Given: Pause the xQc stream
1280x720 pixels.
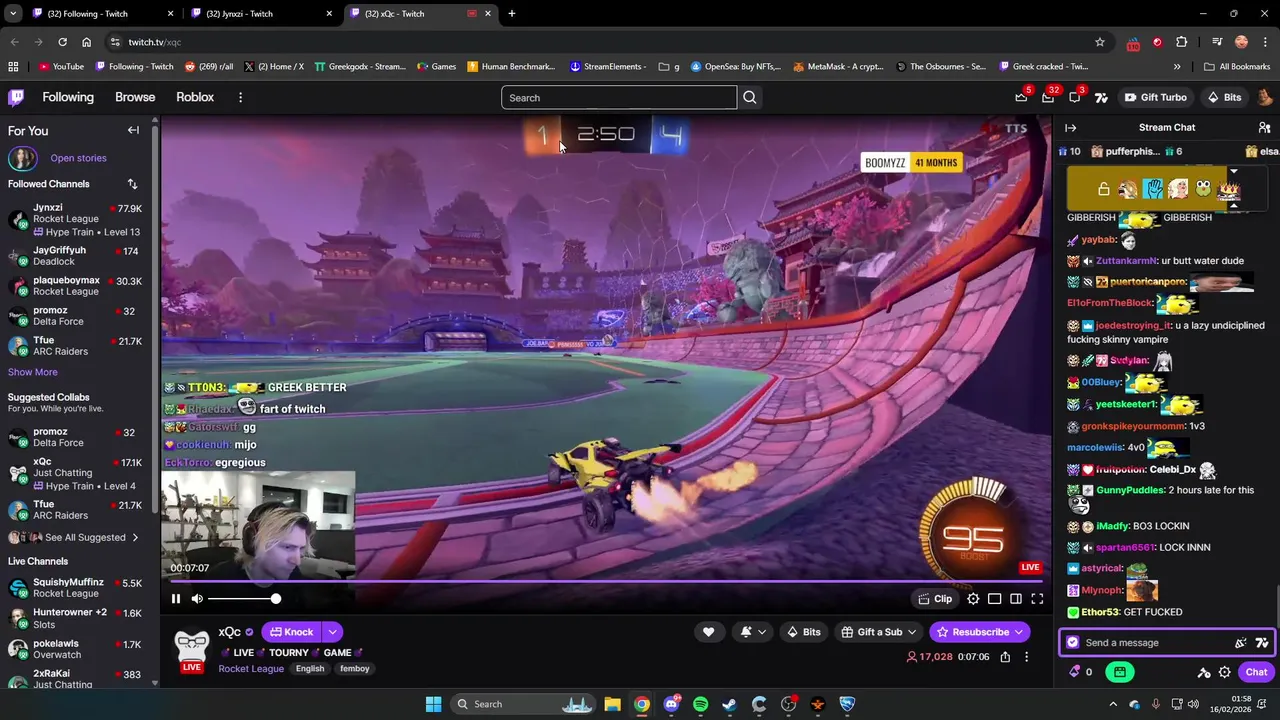Looking at the screenshot, I should [176, 599].
